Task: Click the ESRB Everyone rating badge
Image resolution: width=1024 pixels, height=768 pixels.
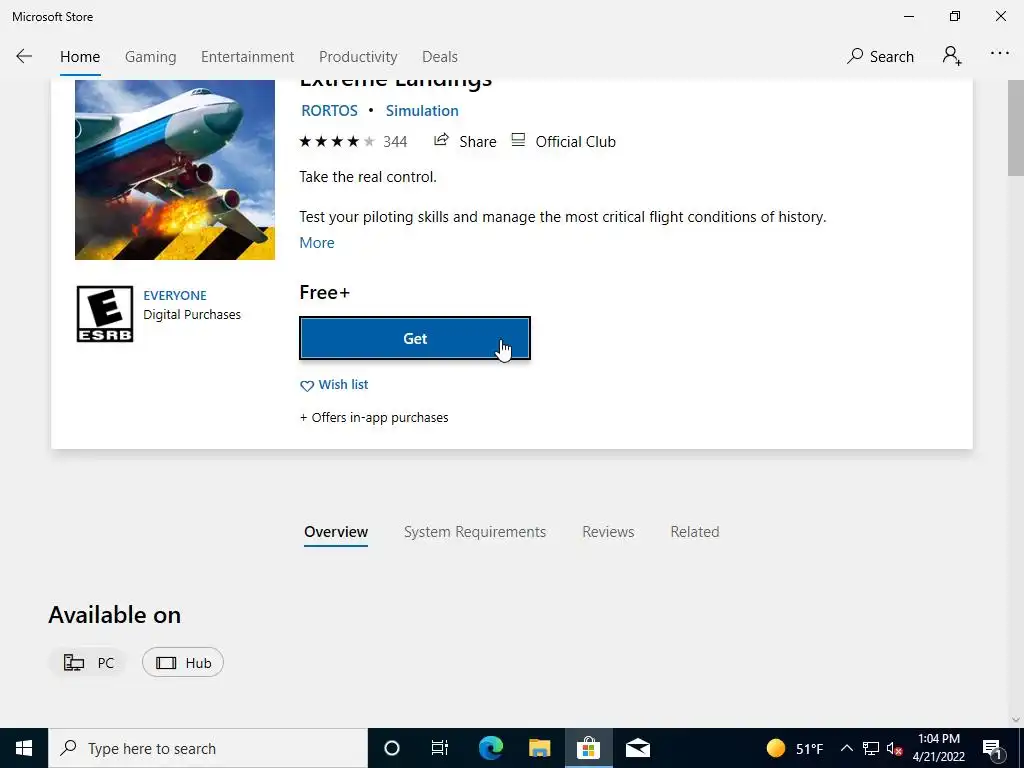Action: (104, 314)
